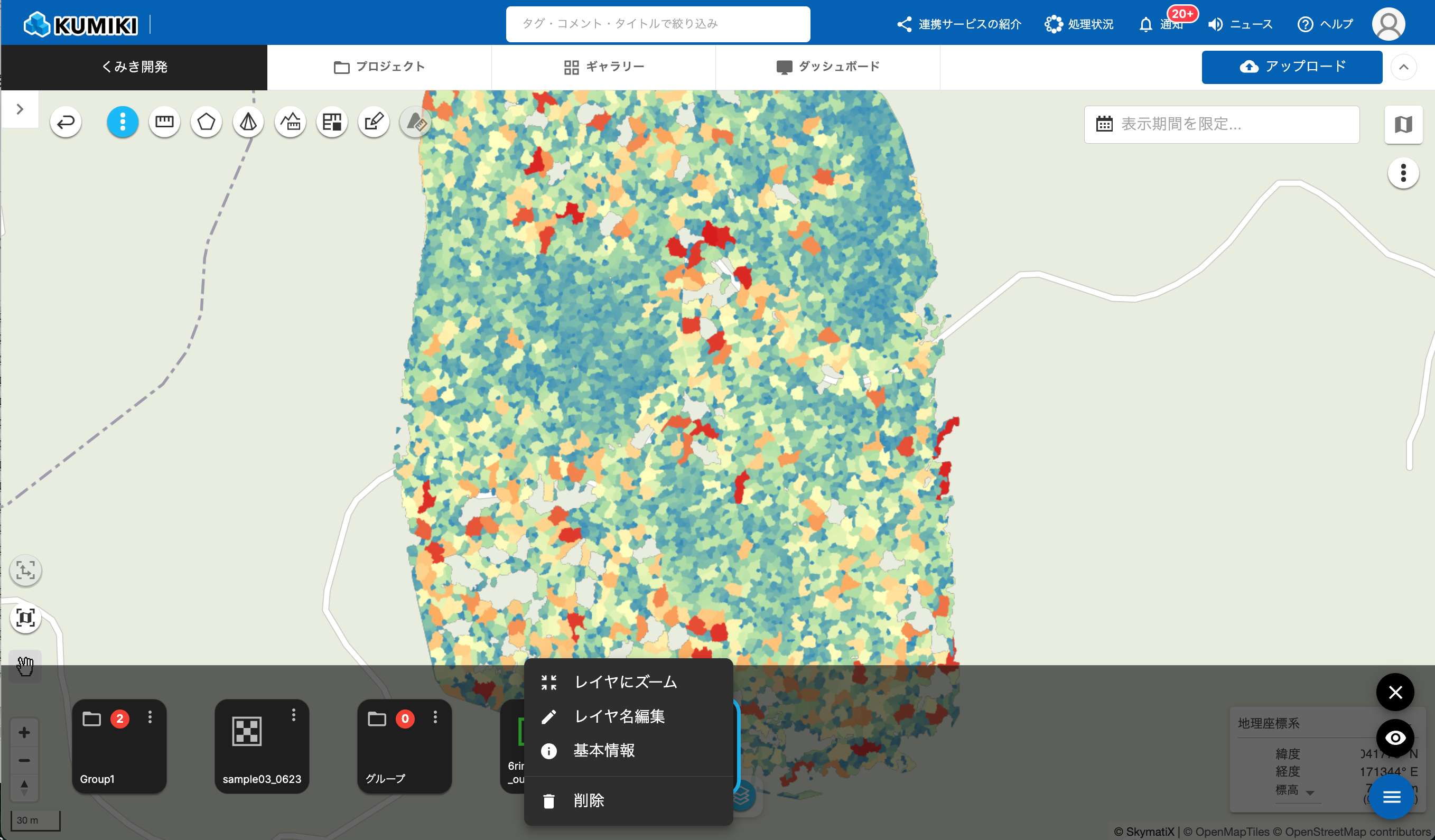Image resolution: width=1435 pixels, height=840 pixels.
Task: Click the annotation edit pencil tool
Action: 374,122
